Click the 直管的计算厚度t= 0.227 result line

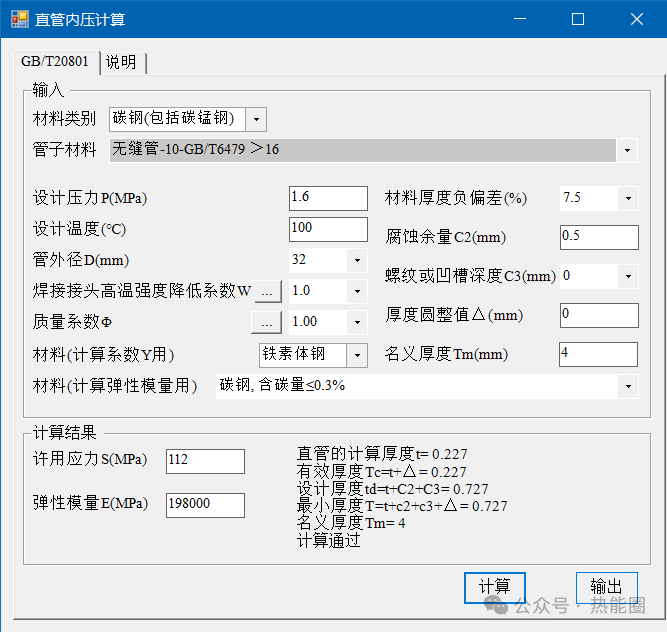click(382, 454)
